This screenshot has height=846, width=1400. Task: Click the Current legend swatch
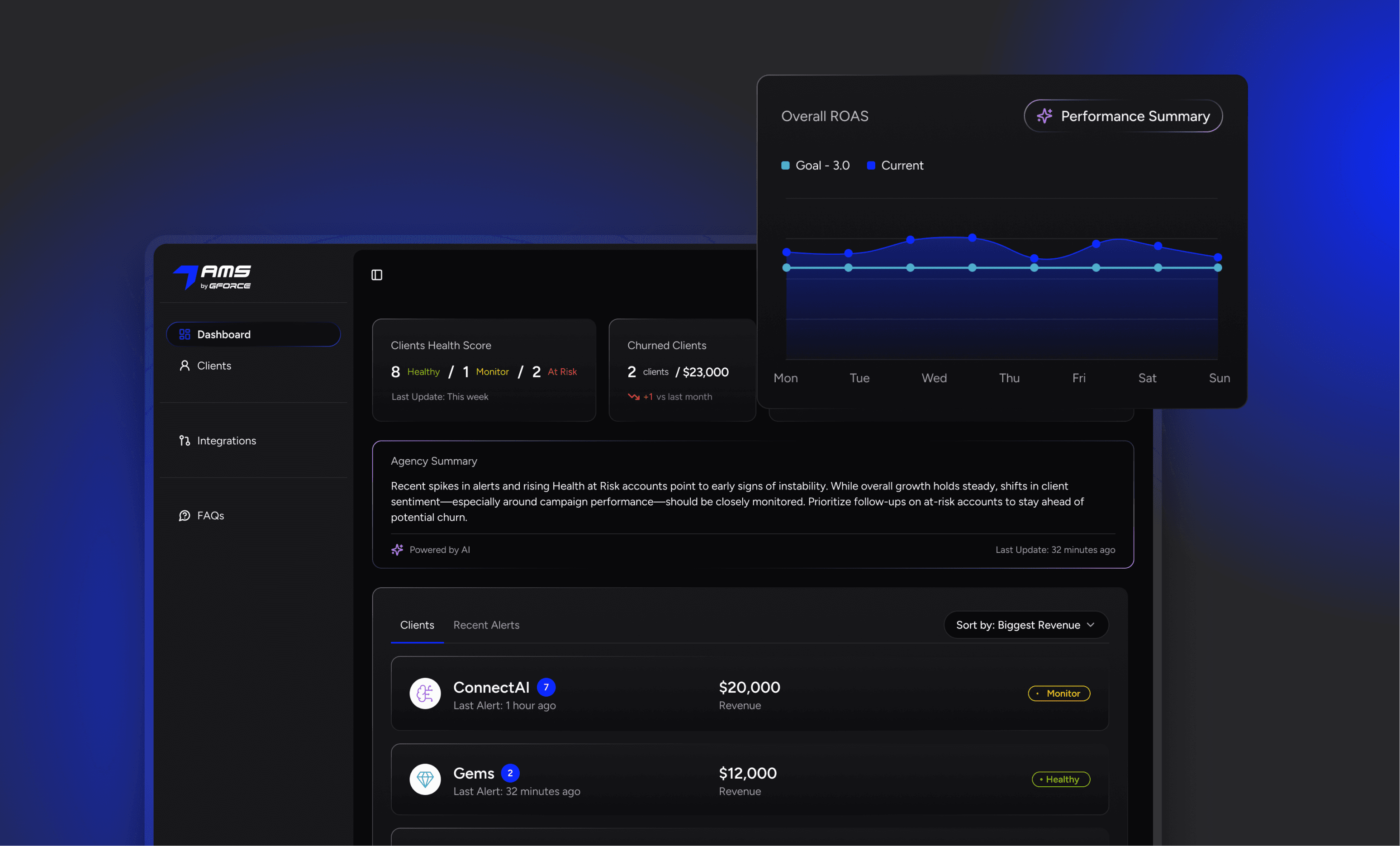pos(871,165)
